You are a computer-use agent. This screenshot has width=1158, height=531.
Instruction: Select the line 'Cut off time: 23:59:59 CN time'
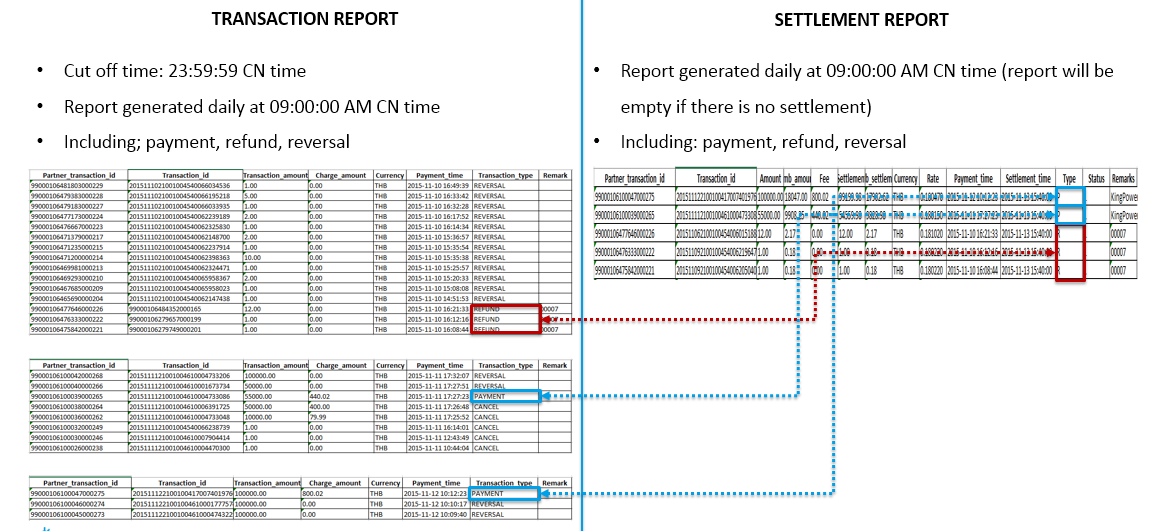[x=185, y=71]
